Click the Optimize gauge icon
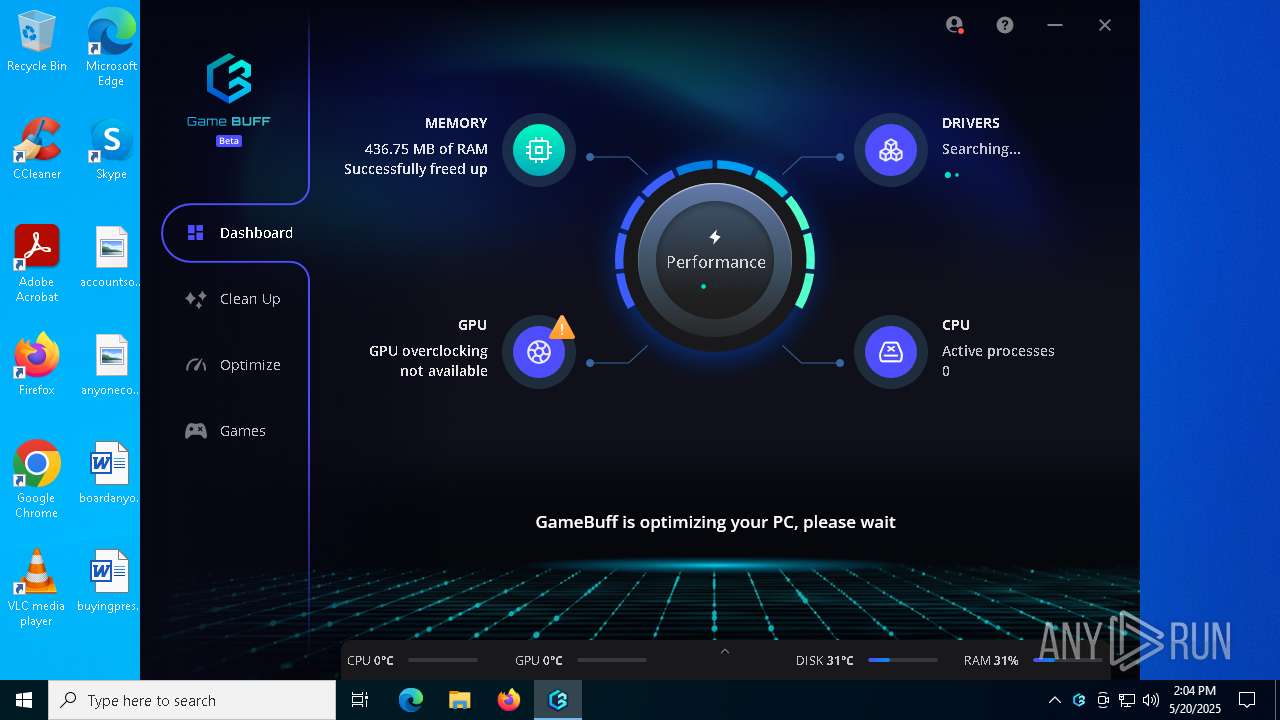 point(196,365)
